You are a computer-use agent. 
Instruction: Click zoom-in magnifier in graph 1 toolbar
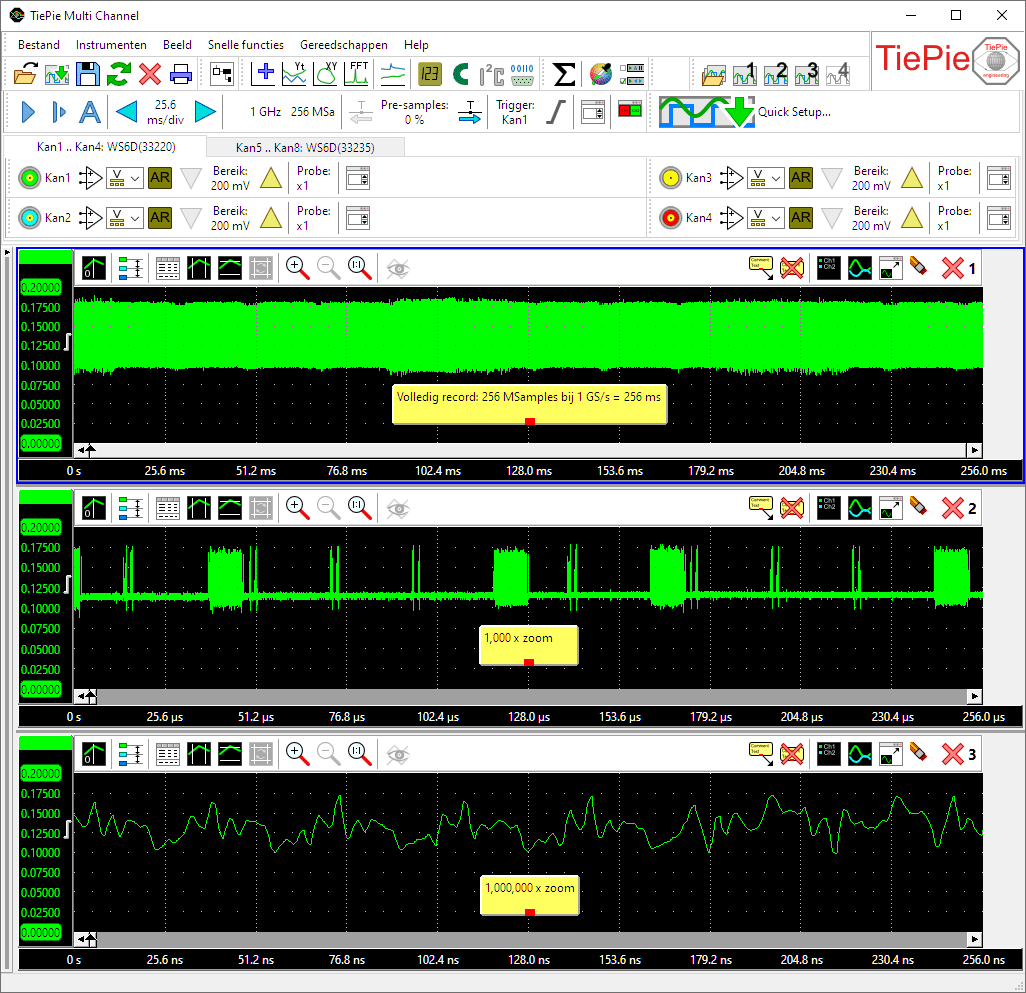[297, 266]
